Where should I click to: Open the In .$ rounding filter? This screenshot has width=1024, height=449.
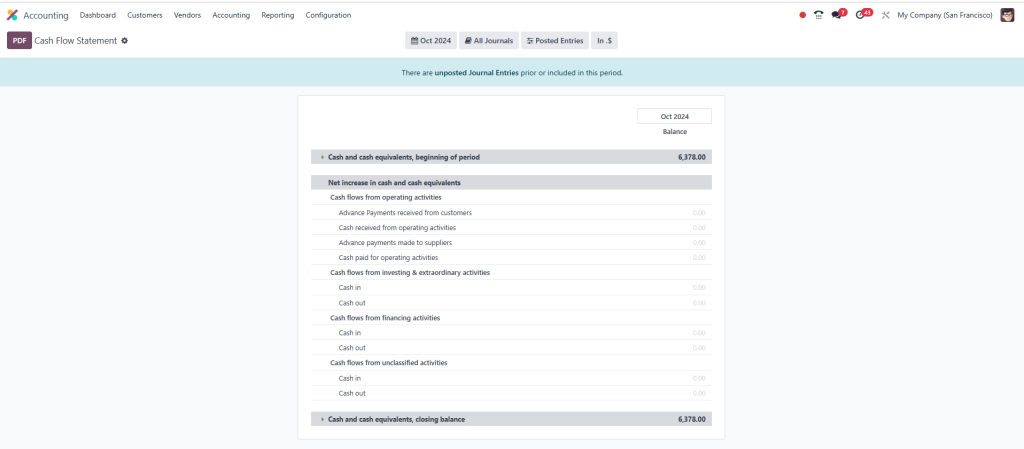[x=604, y=40]
